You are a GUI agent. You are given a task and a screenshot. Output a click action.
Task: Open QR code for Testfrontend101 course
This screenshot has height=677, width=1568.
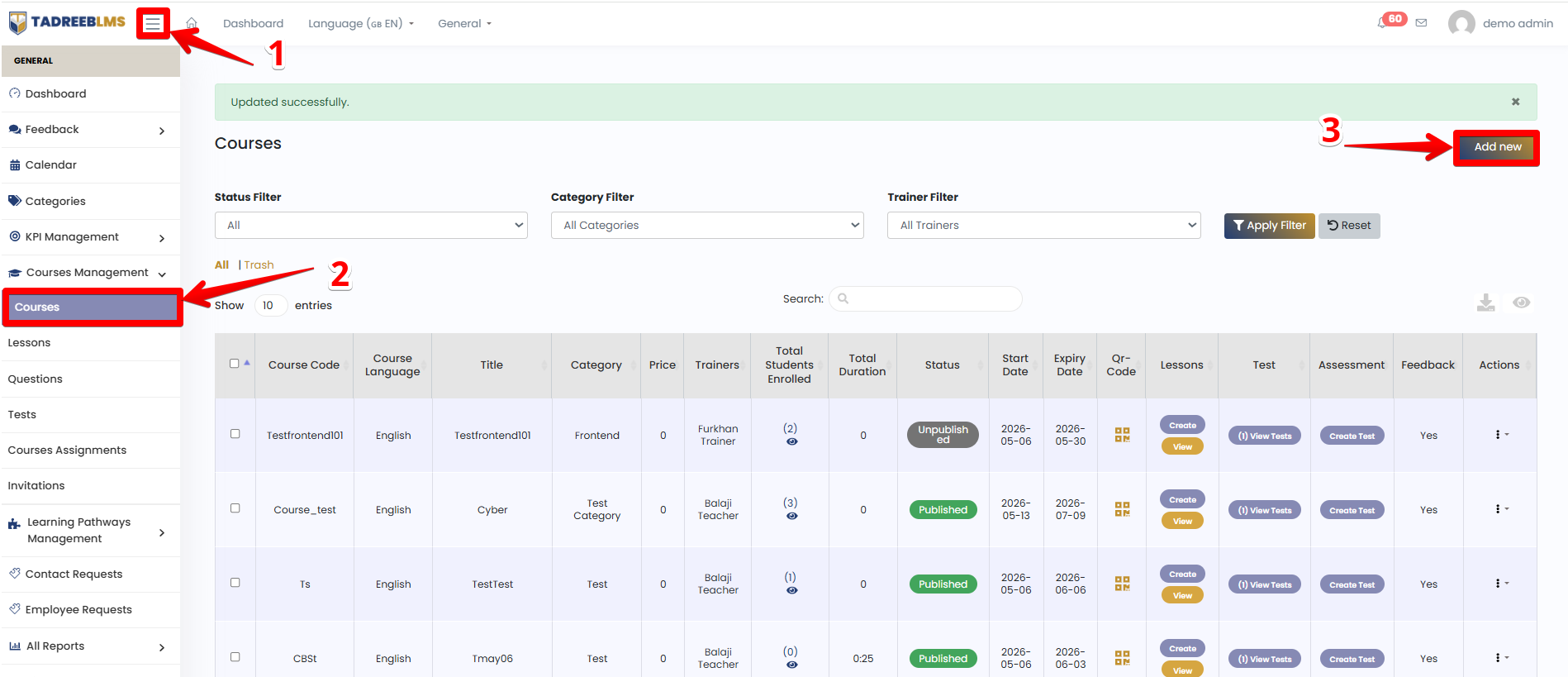[1122, 435]
